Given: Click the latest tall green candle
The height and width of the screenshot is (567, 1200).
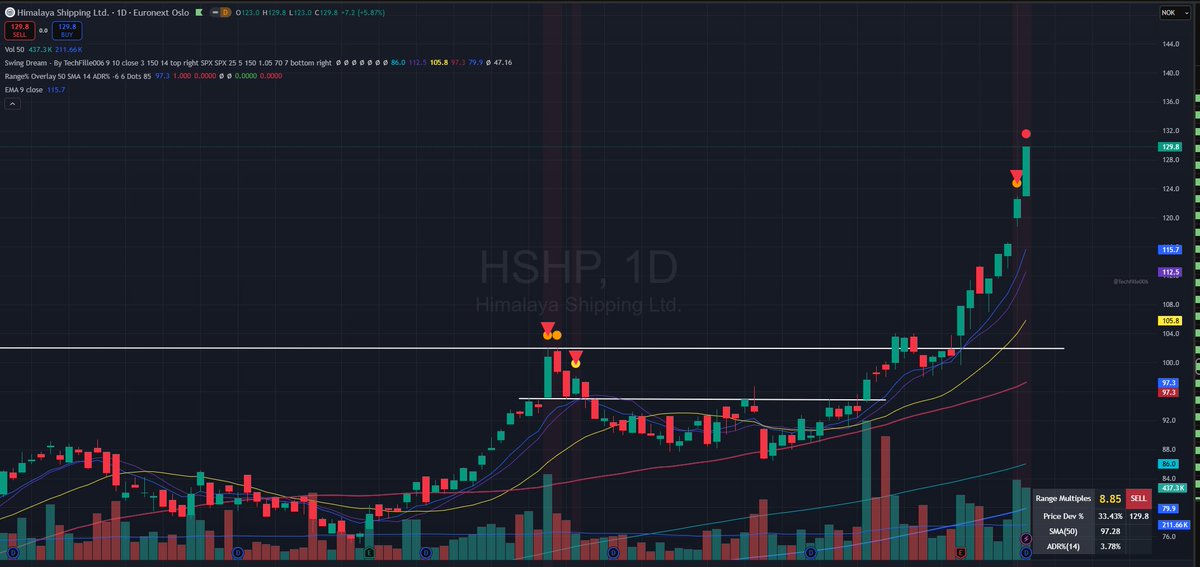Looking at the screenshot, I should coord(1026,171).
